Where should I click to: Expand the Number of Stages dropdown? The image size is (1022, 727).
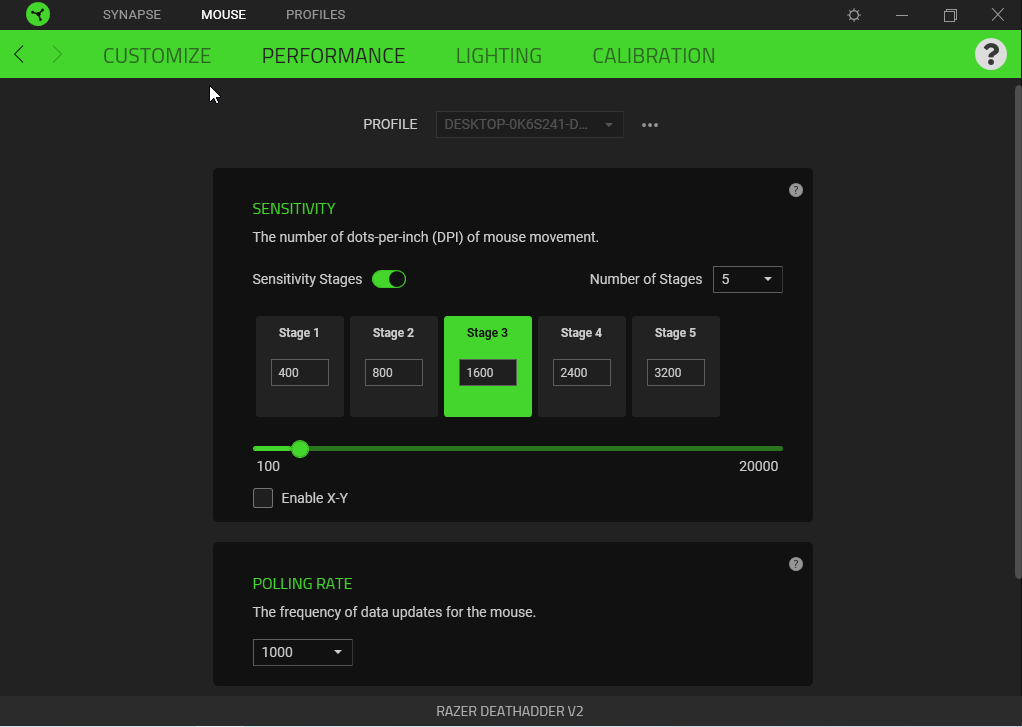(x=748, y=279)
